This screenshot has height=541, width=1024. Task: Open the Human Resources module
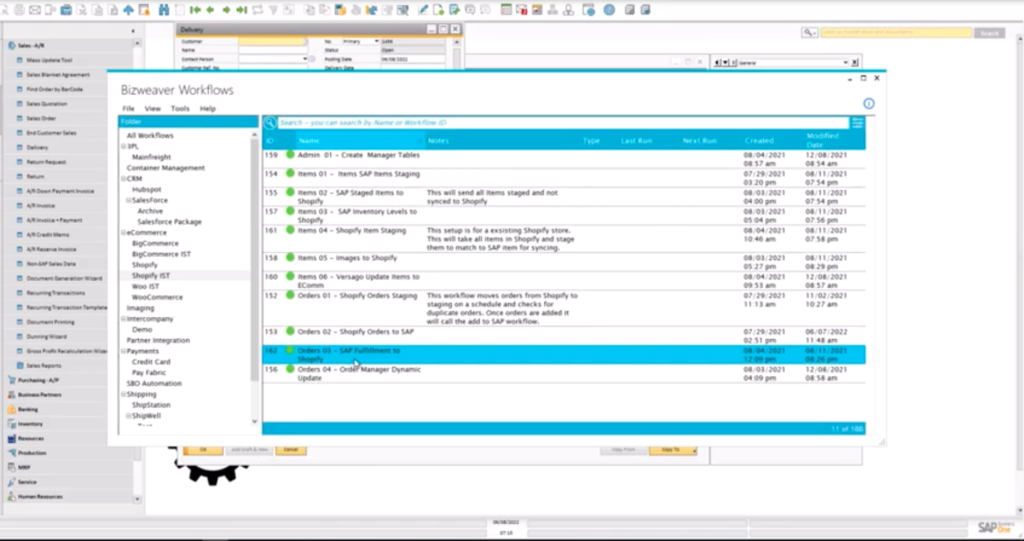(40, 496)
